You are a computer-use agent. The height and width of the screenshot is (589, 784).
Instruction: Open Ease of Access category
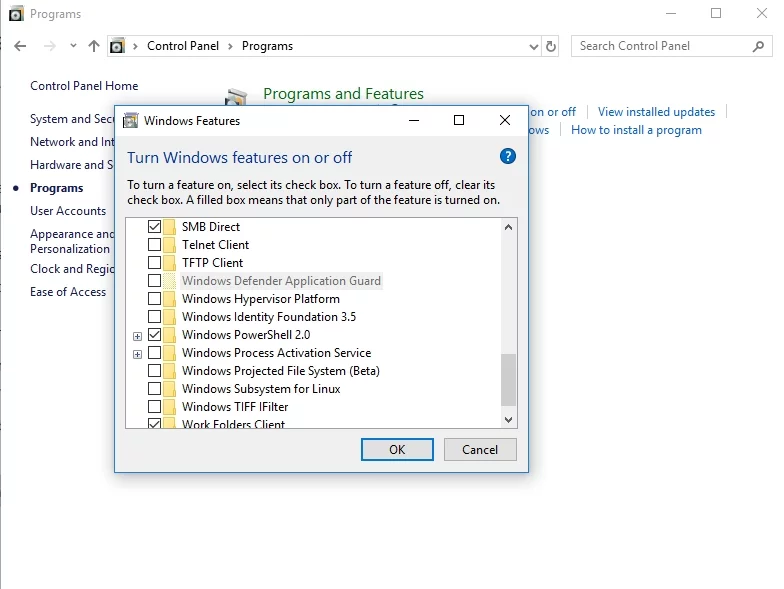click(68, 292)
